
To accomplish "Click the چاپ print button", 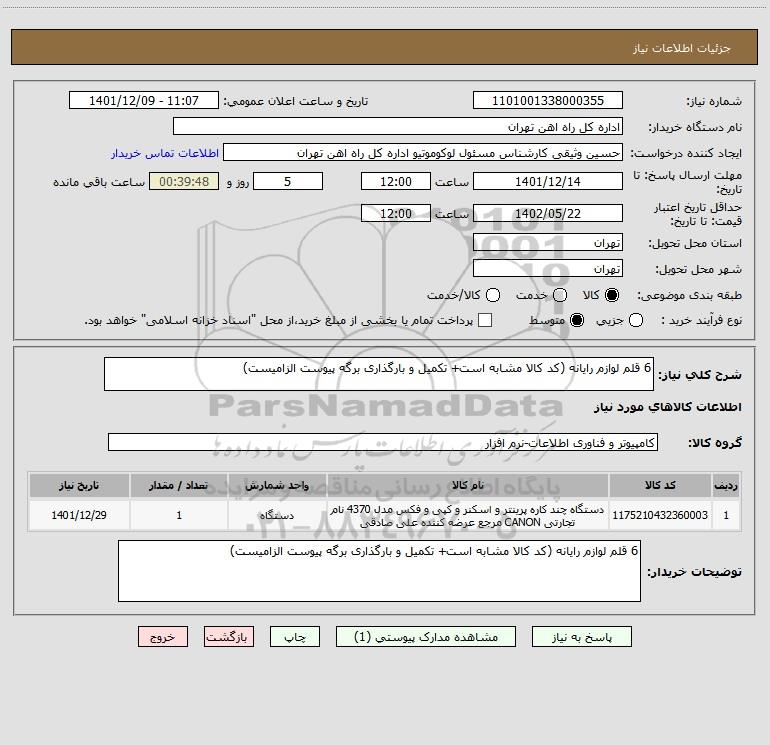I will click(295, 637).
